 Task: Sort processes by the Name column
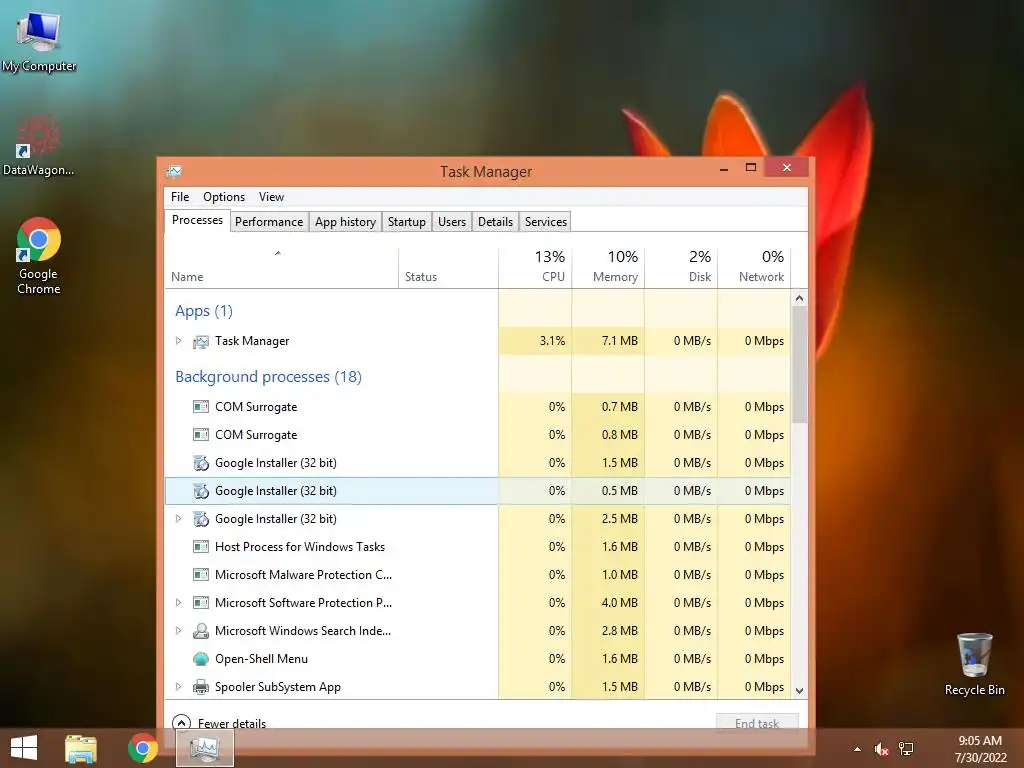point(281,268)
